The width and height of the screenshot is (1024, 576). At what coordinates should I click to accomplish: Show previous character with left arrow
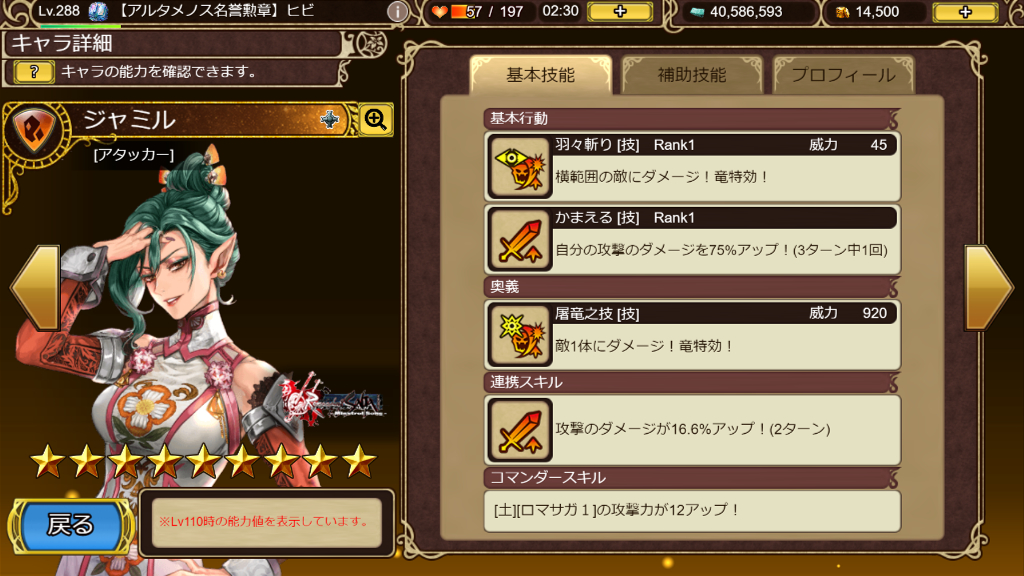pyautogui.click(x=36, y=287)
